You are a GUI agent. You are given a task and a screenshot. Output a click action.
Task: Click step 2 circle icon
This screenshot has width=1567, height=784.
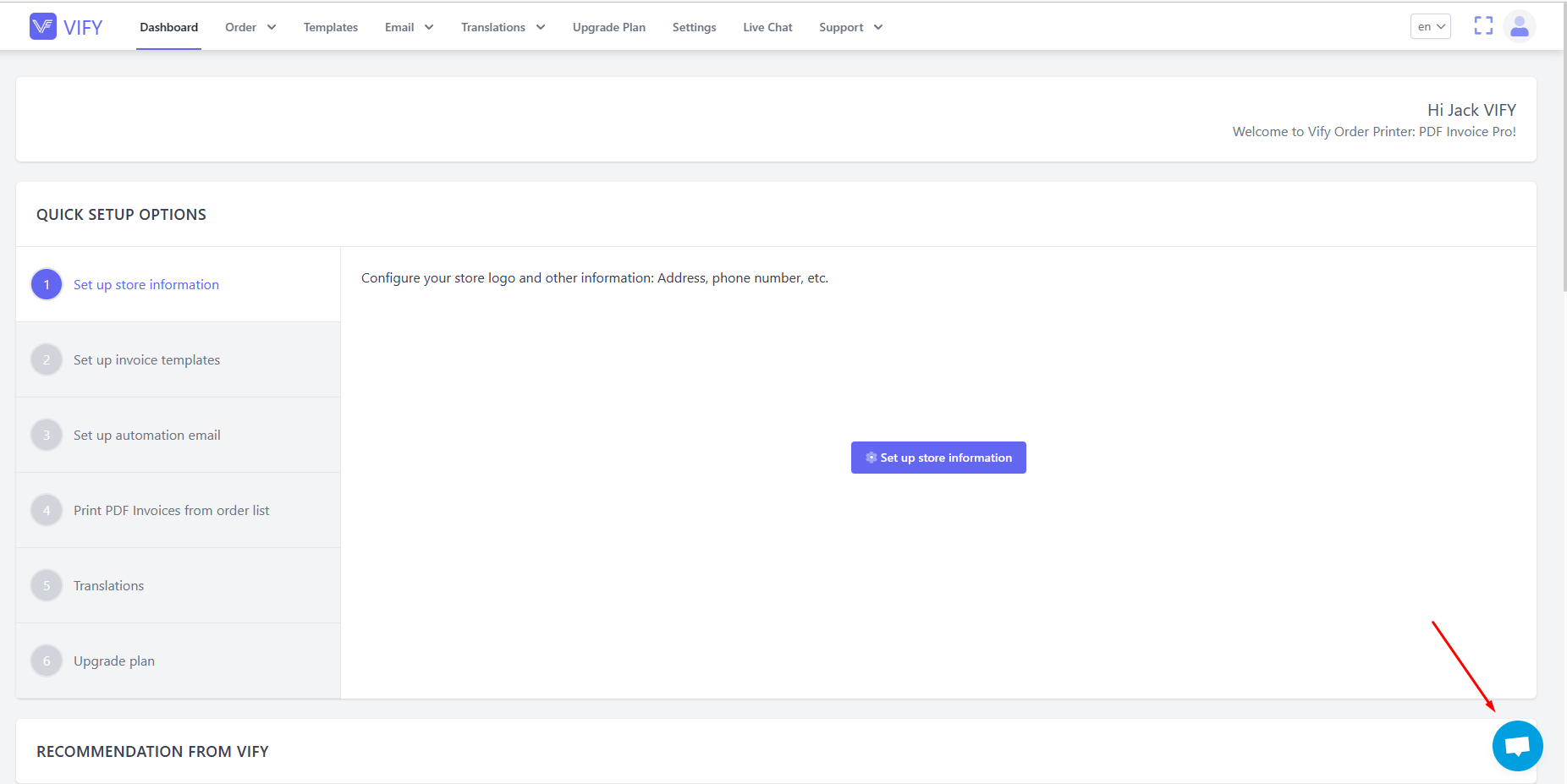[x=47, y=359]
